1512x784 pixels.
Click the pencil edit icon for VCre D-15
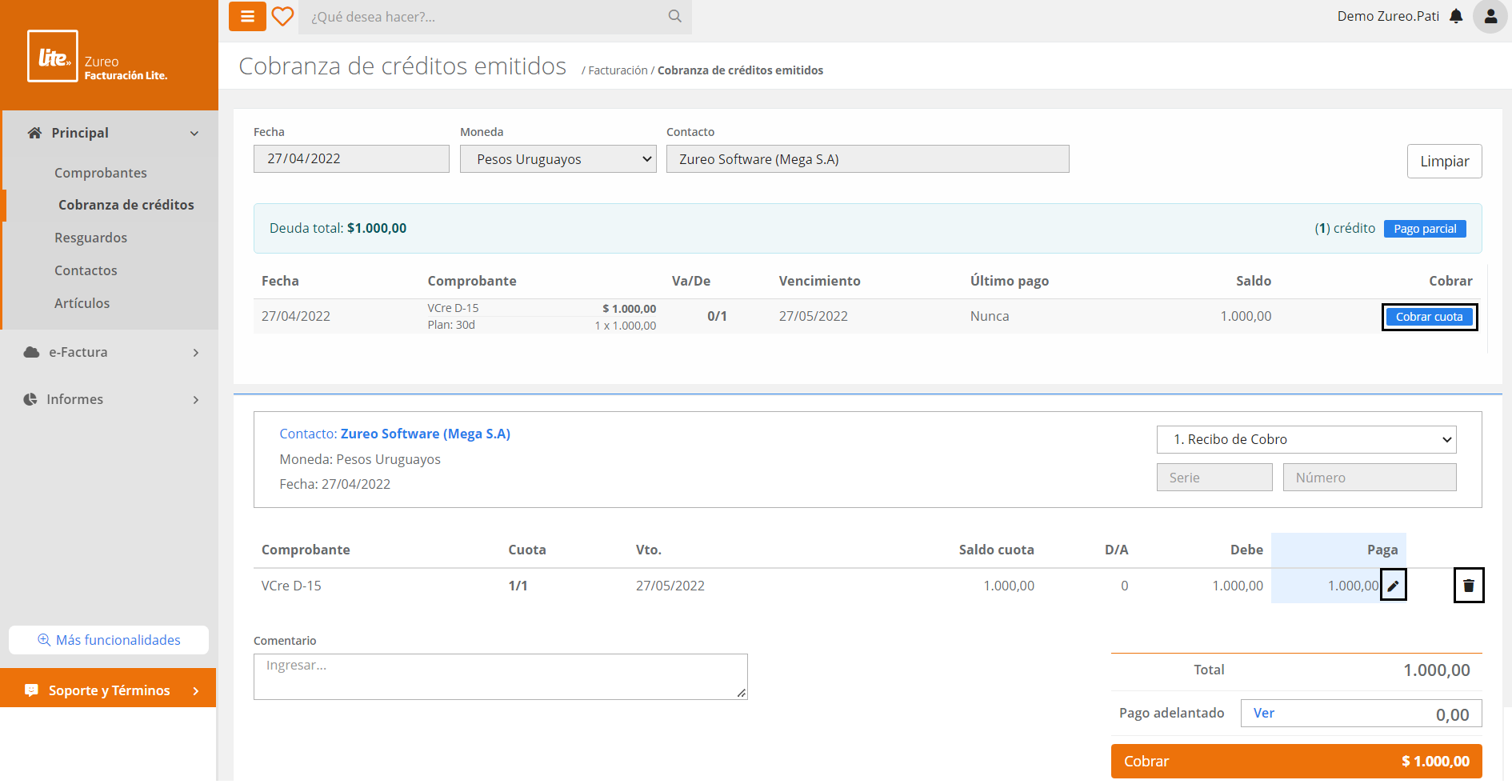(1393, 586)
